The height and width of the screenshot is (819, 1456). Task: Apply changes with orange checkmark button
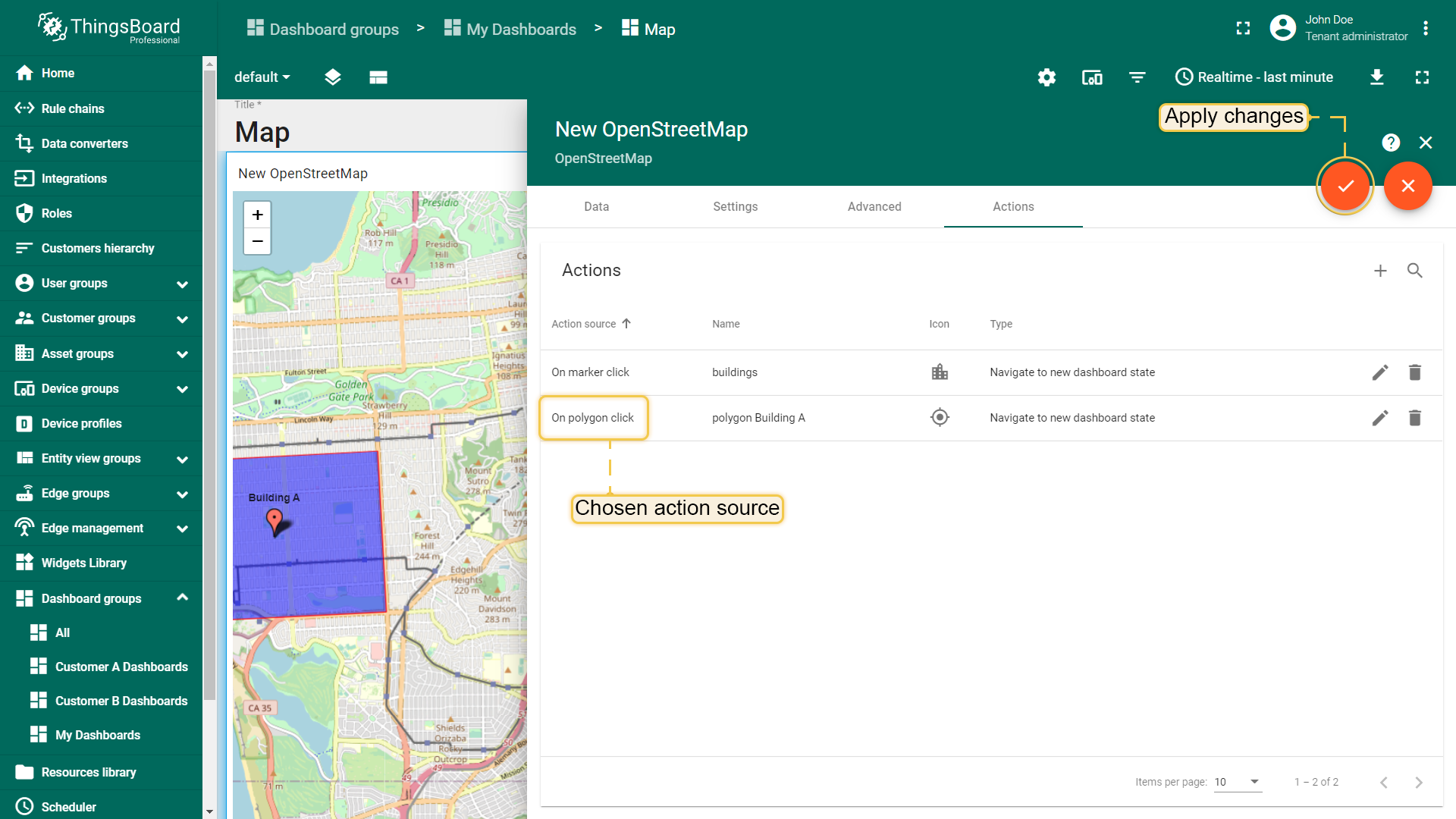(x=1345, y=186)
